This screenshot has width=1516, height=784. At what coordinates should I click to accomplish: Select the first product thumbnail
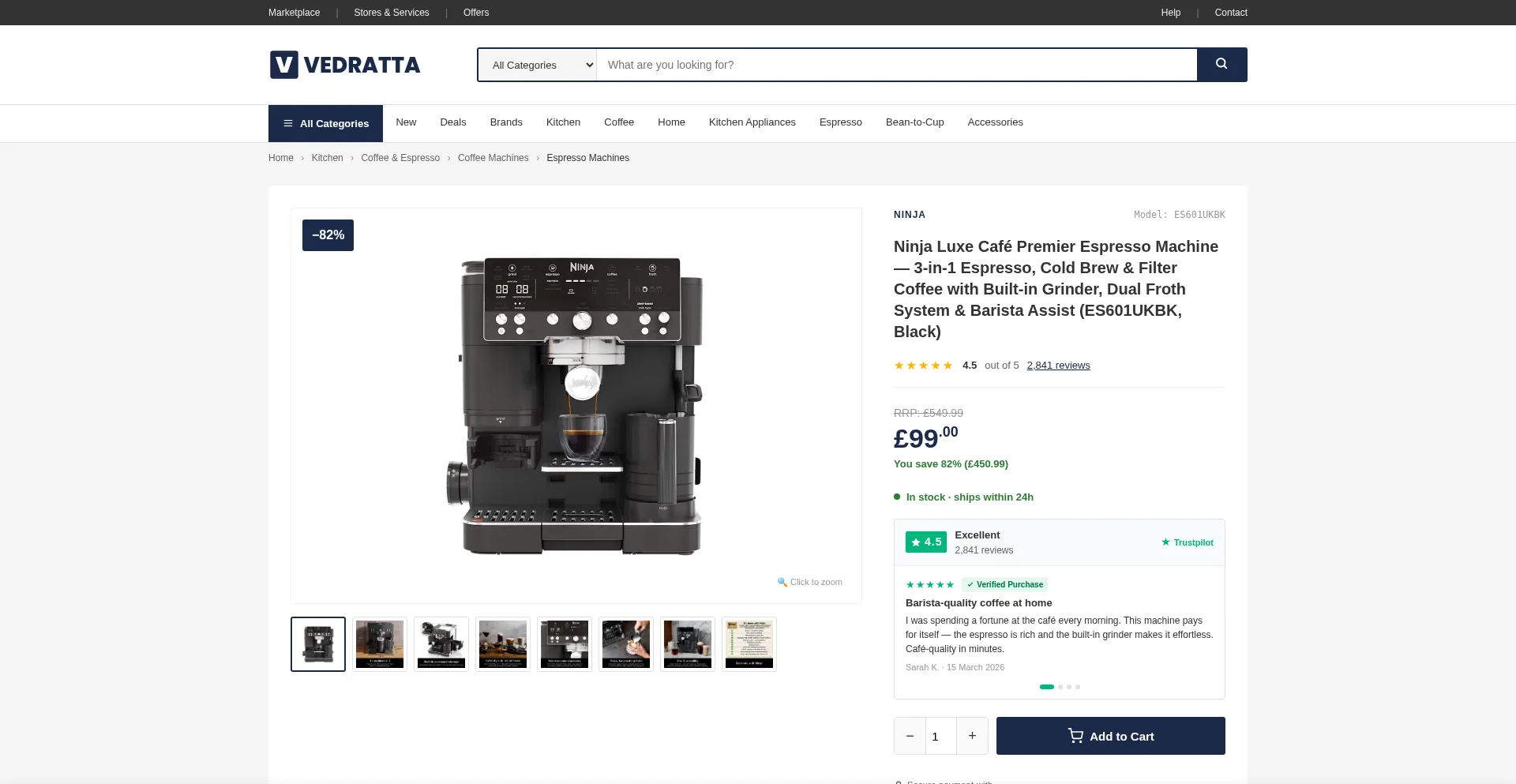click(x=318, y=644)
